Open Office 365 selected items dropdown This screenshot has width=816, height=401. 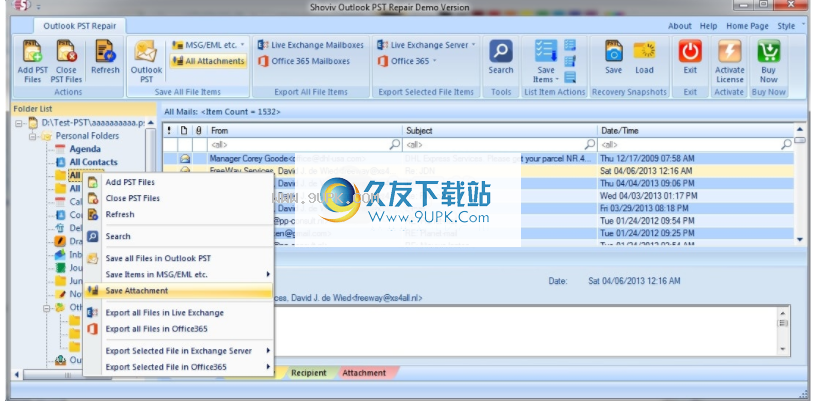(406, 61)
